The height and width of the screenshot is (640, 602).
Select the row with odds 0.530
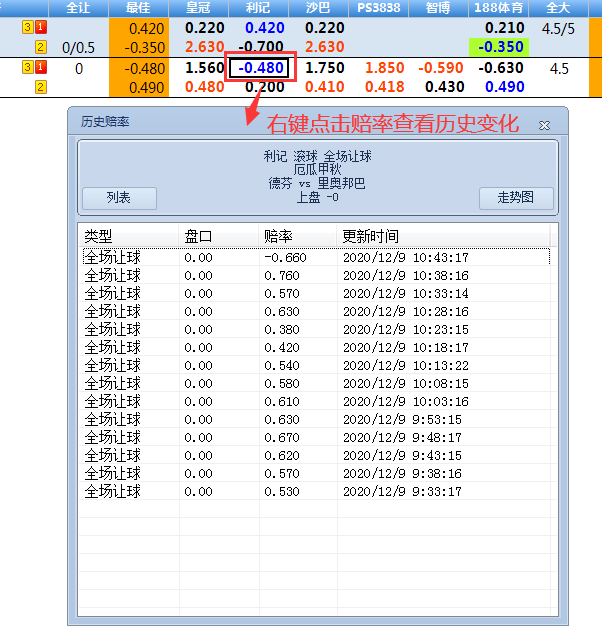pos(316,491)
